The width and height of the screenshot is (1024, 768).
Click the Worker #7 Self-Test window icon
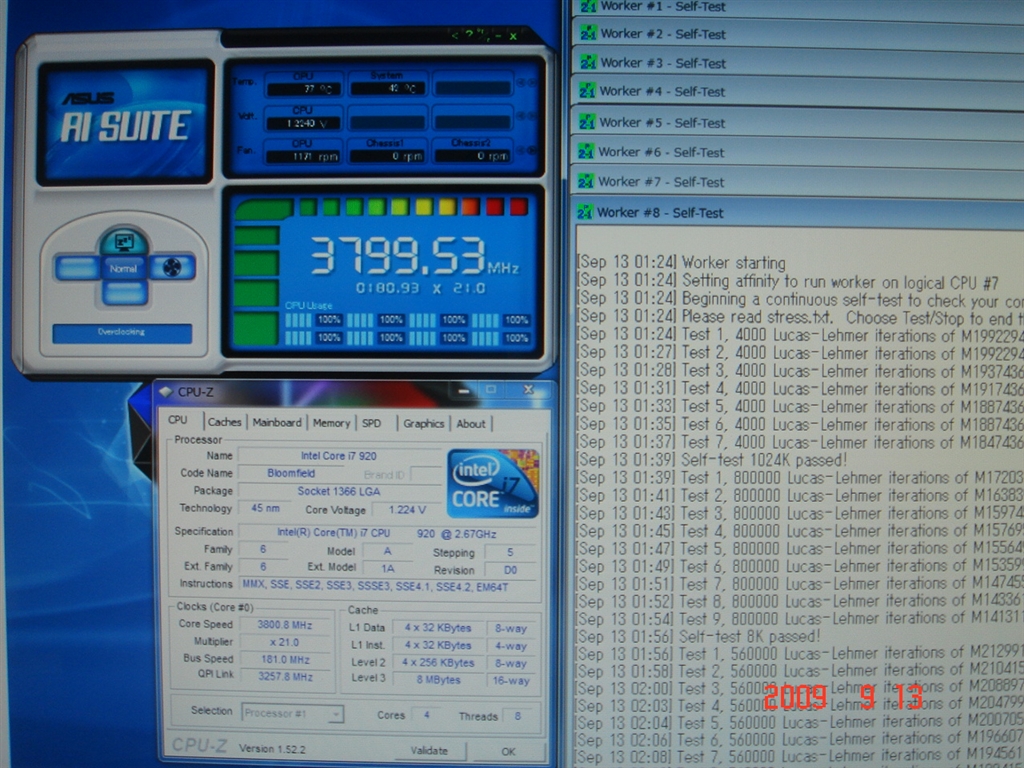tap(586, 181)
